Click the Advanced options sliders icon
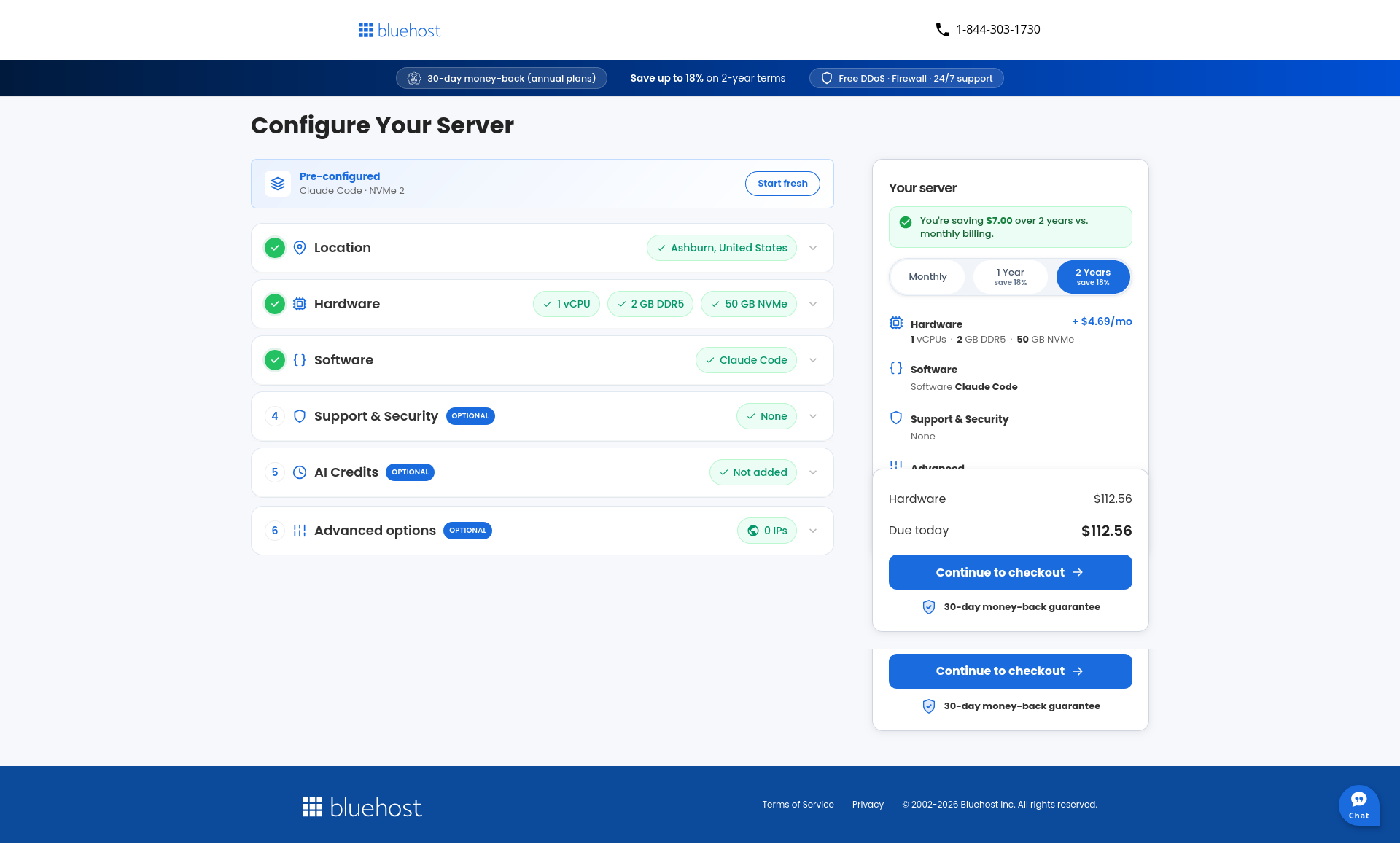This screenshot has height=844, width=1400. tap(300, 531)
